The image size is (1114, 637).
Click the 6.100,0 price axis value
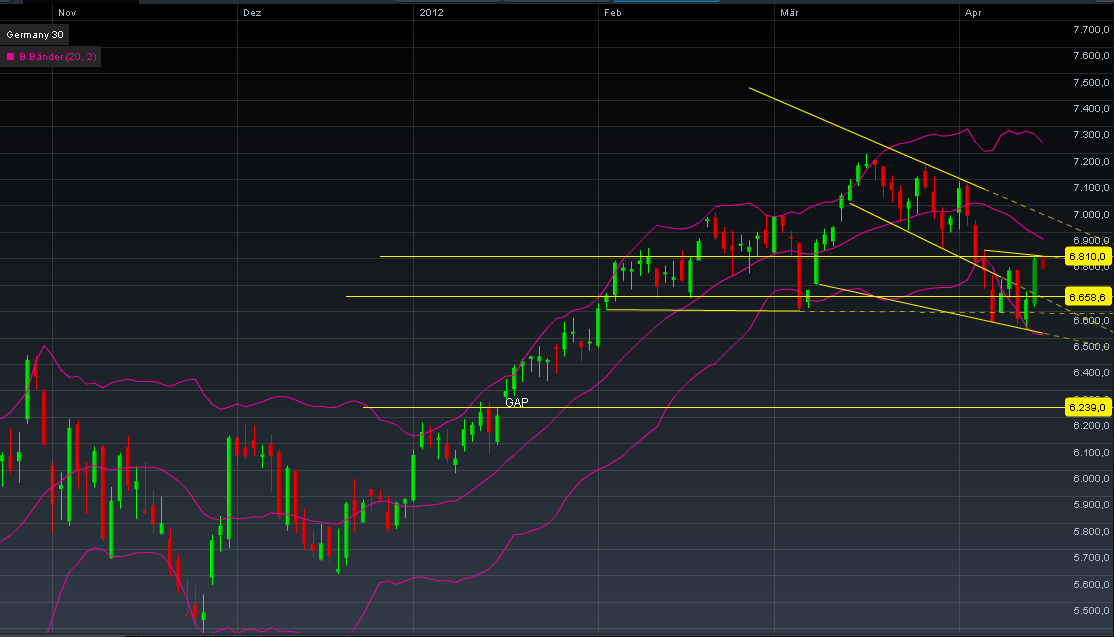[1091, 452]
